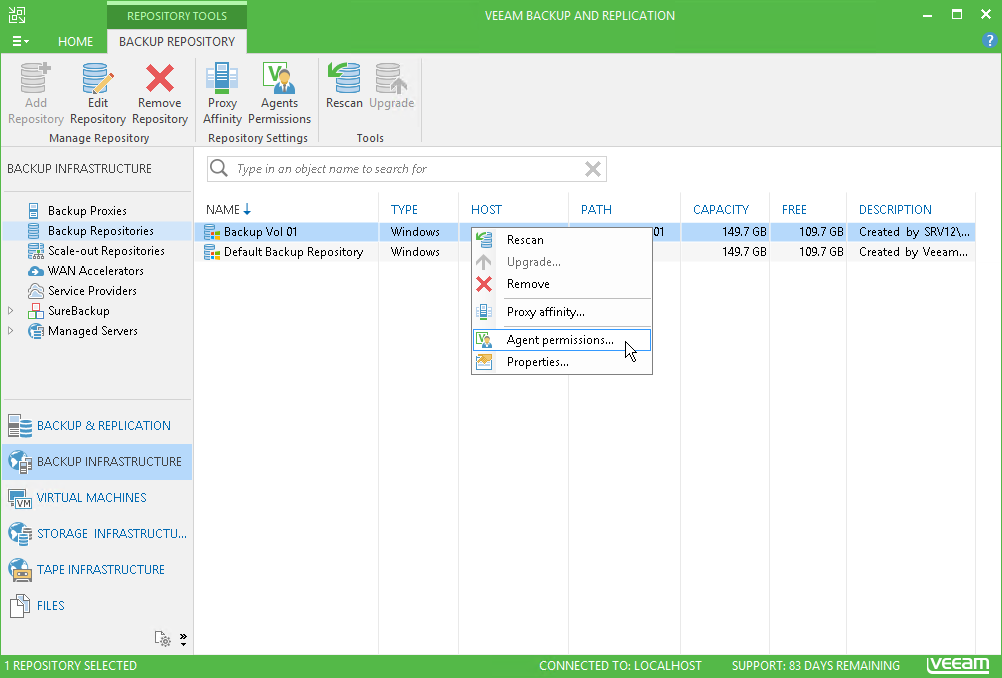The height and width of the screenshot is (678, 1002).
Task: Select Backup Proxies tree node
Action: [87, 211]
